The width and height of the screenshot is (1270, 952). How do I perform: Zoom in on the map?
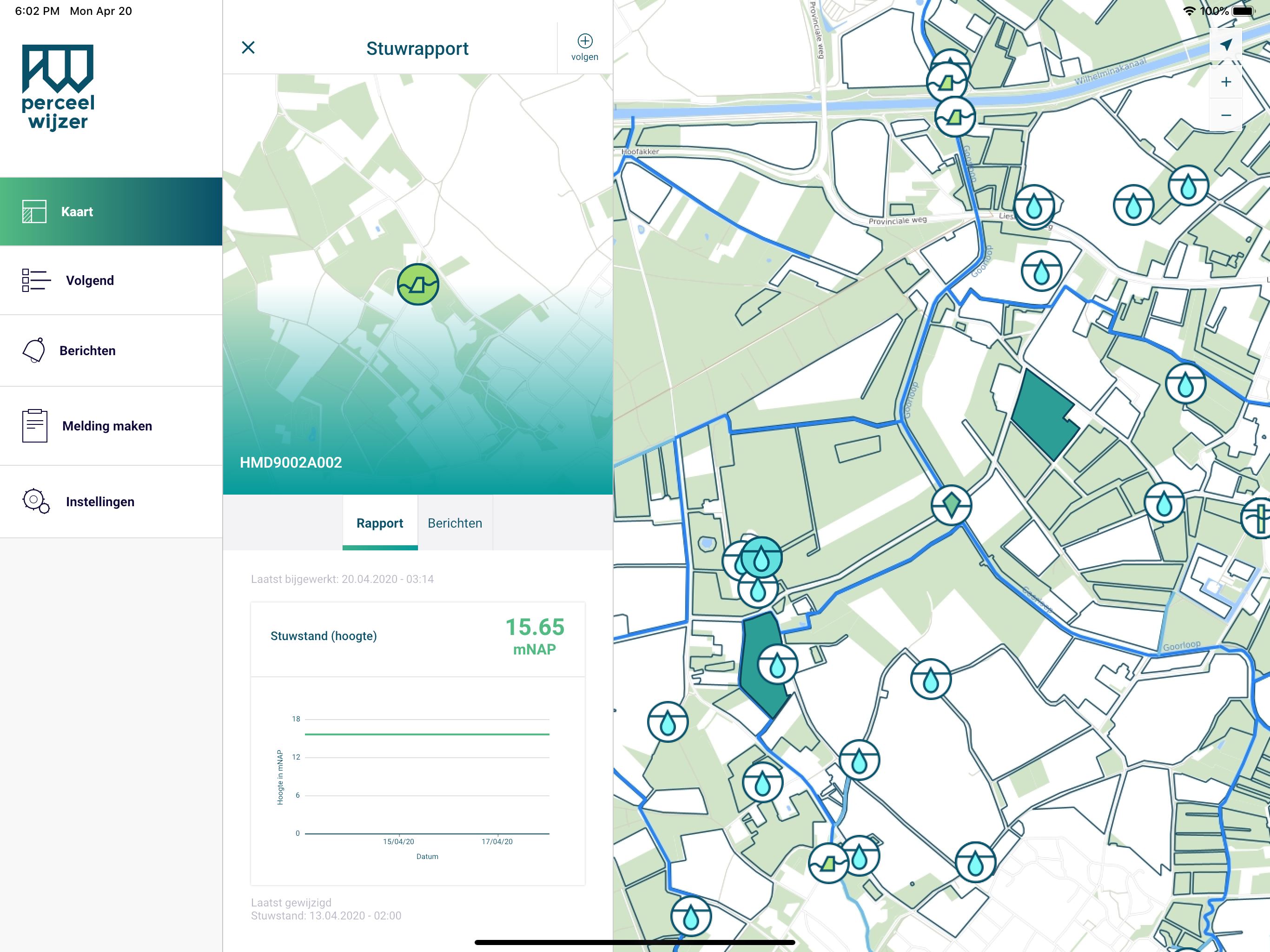pos(1226,81)
